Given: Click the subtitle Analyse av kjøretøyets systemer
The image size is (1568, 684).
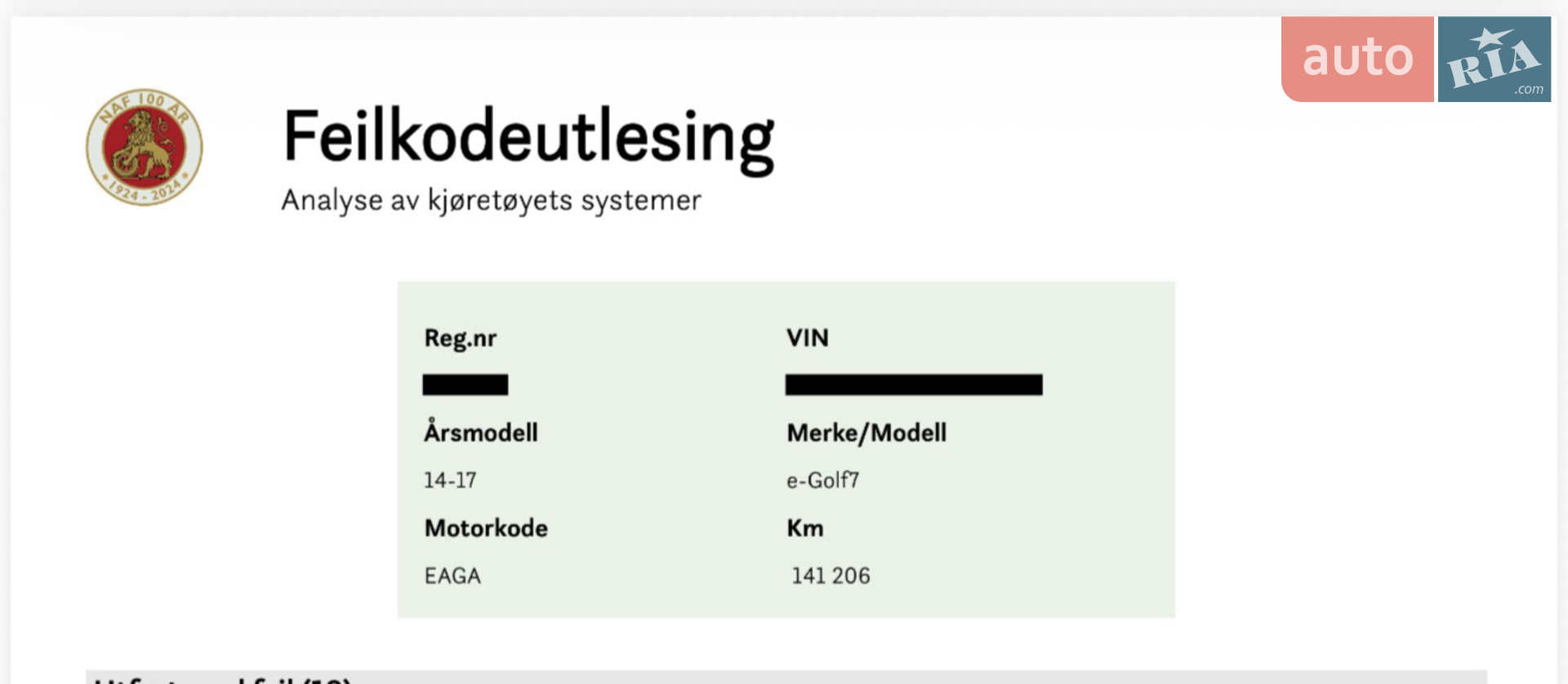Looking at the screenshot, I should click(491, 201).
